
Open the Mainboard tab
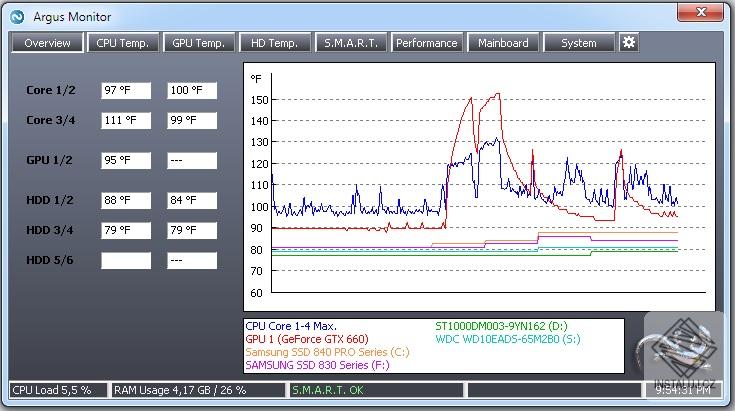pyautogui.click(x=503, y=43)
